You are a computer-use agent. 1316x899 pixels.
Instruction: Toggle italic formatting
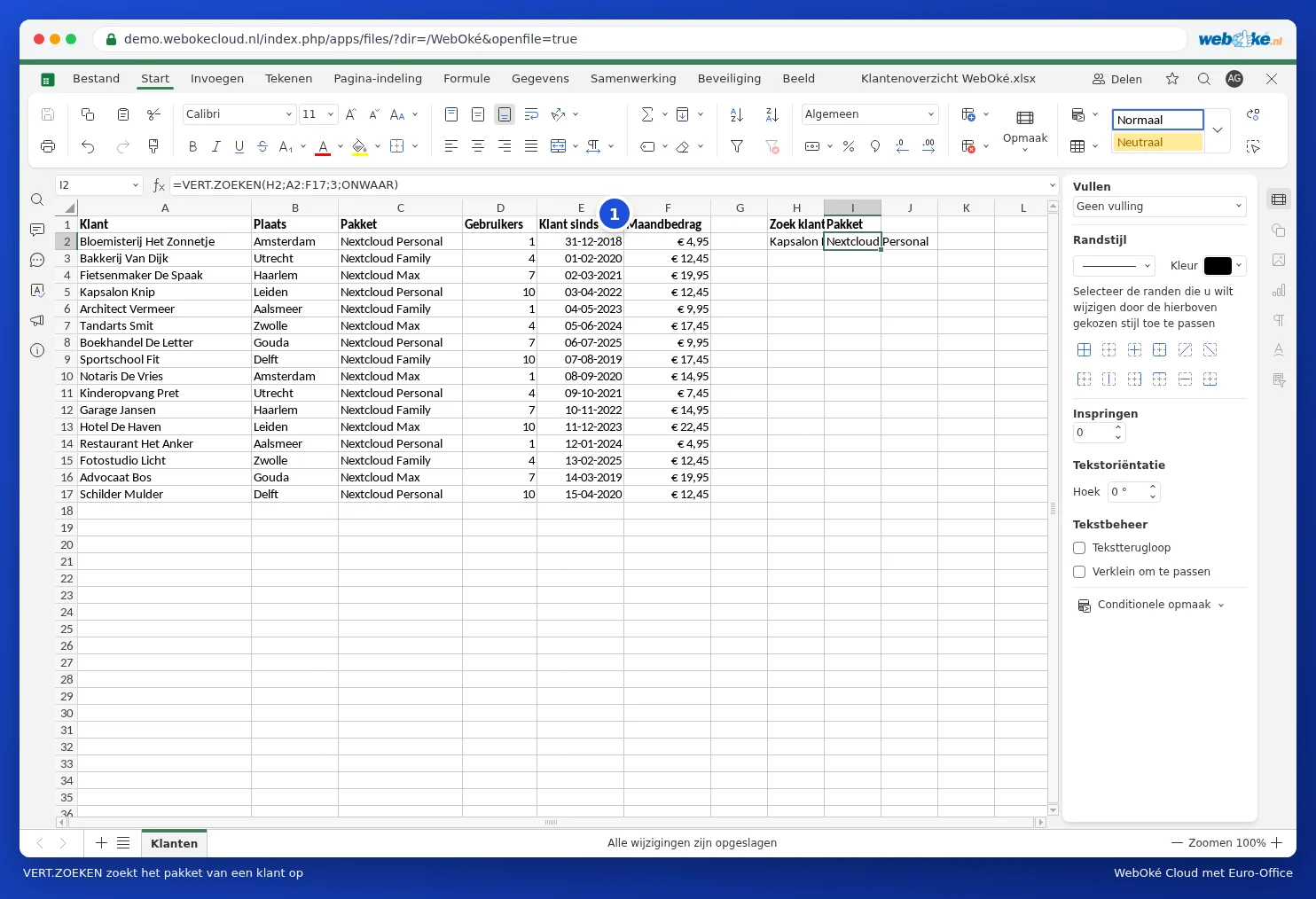pos(215,146)
